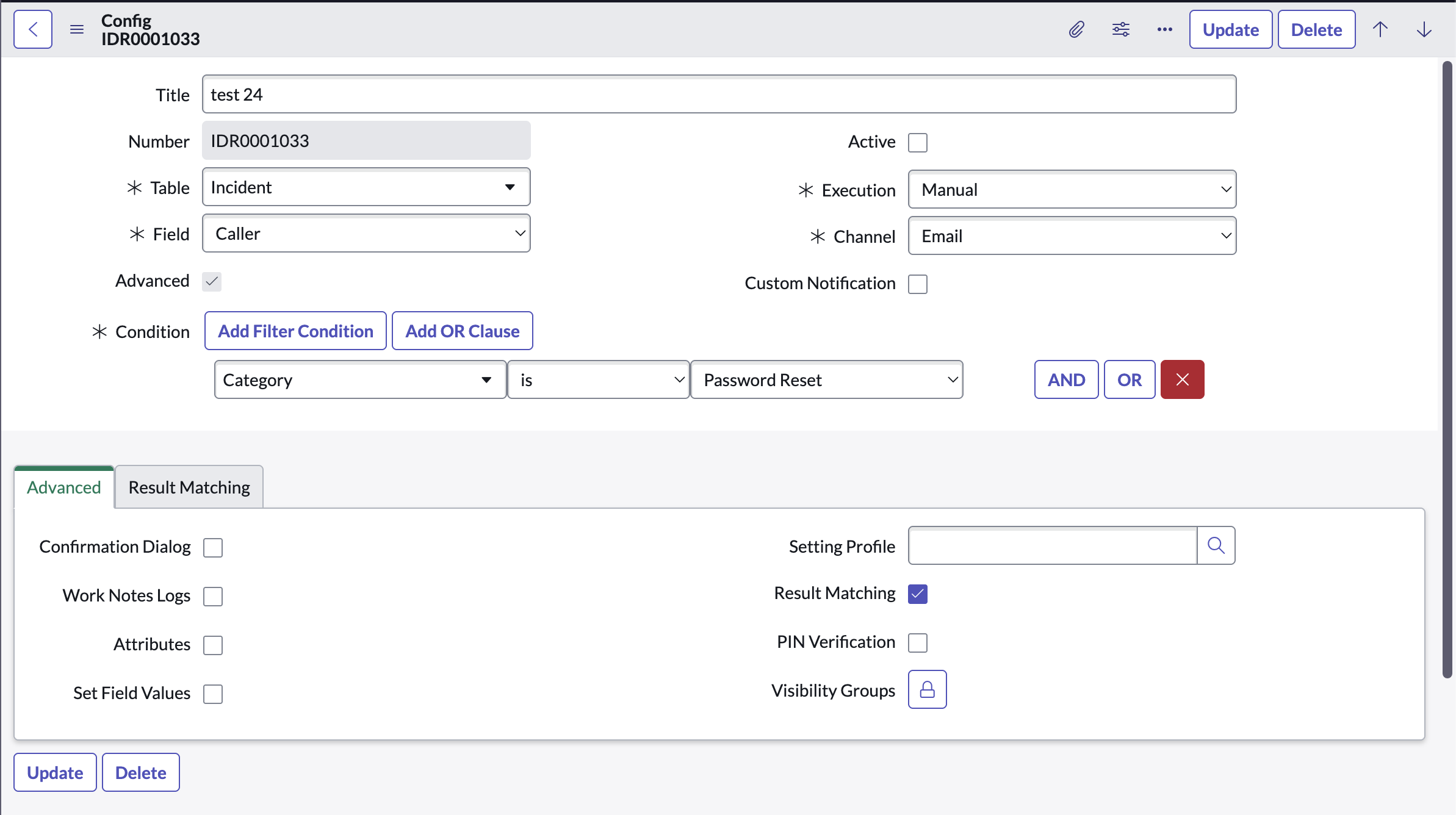Open the more options ellipsis menu
This screenshot has width=1456, height=815.
(1165, 29)
